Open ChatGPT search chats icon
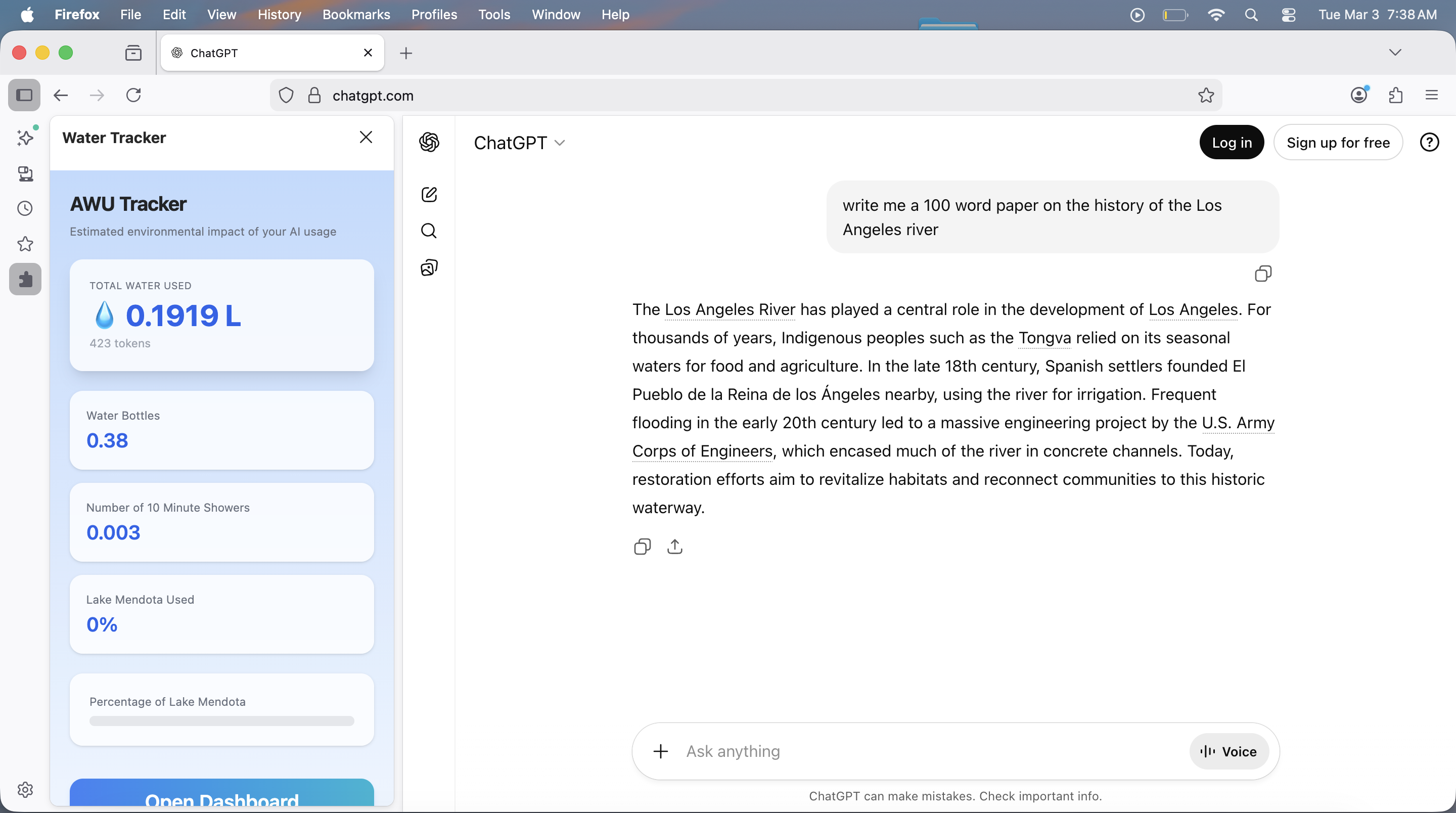1456x813 pixels. 429,231
